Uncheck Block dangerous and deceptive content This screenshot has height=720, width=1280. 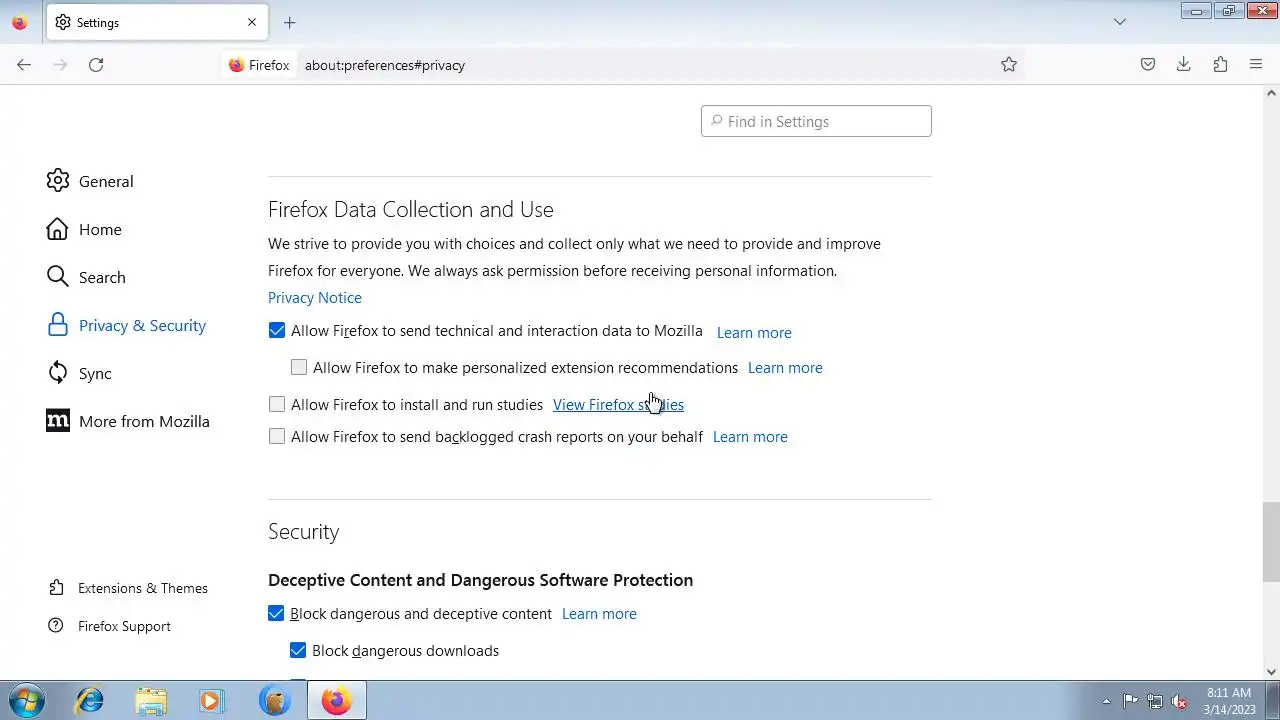tap(276, 613)
